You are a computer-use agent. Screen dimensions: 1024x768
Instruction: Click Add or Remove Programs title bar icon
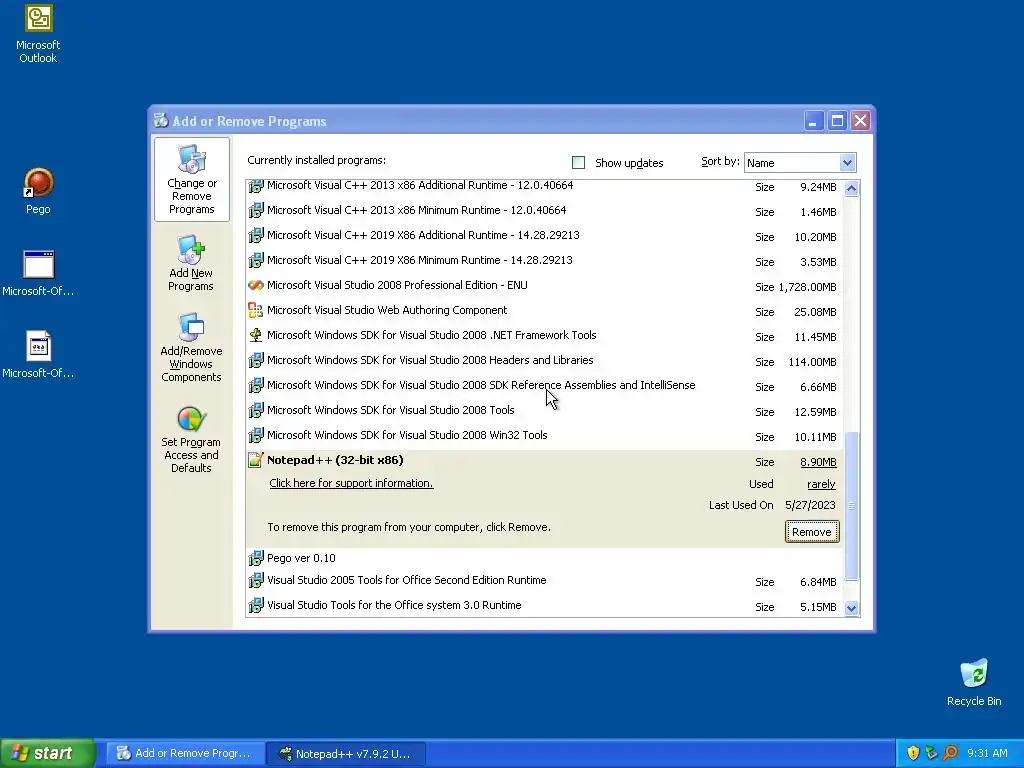(x=161, y=121)
